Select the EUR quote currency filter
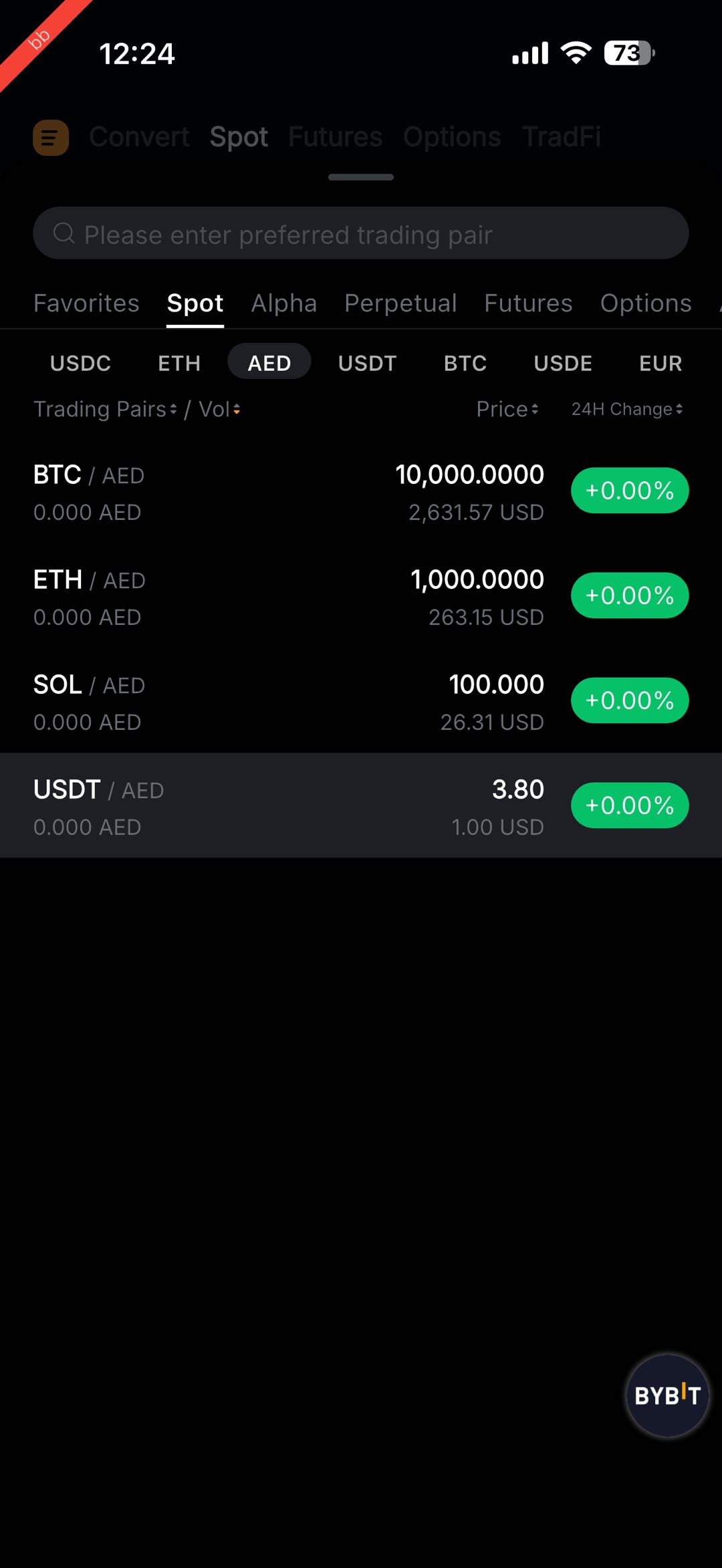 660,363
